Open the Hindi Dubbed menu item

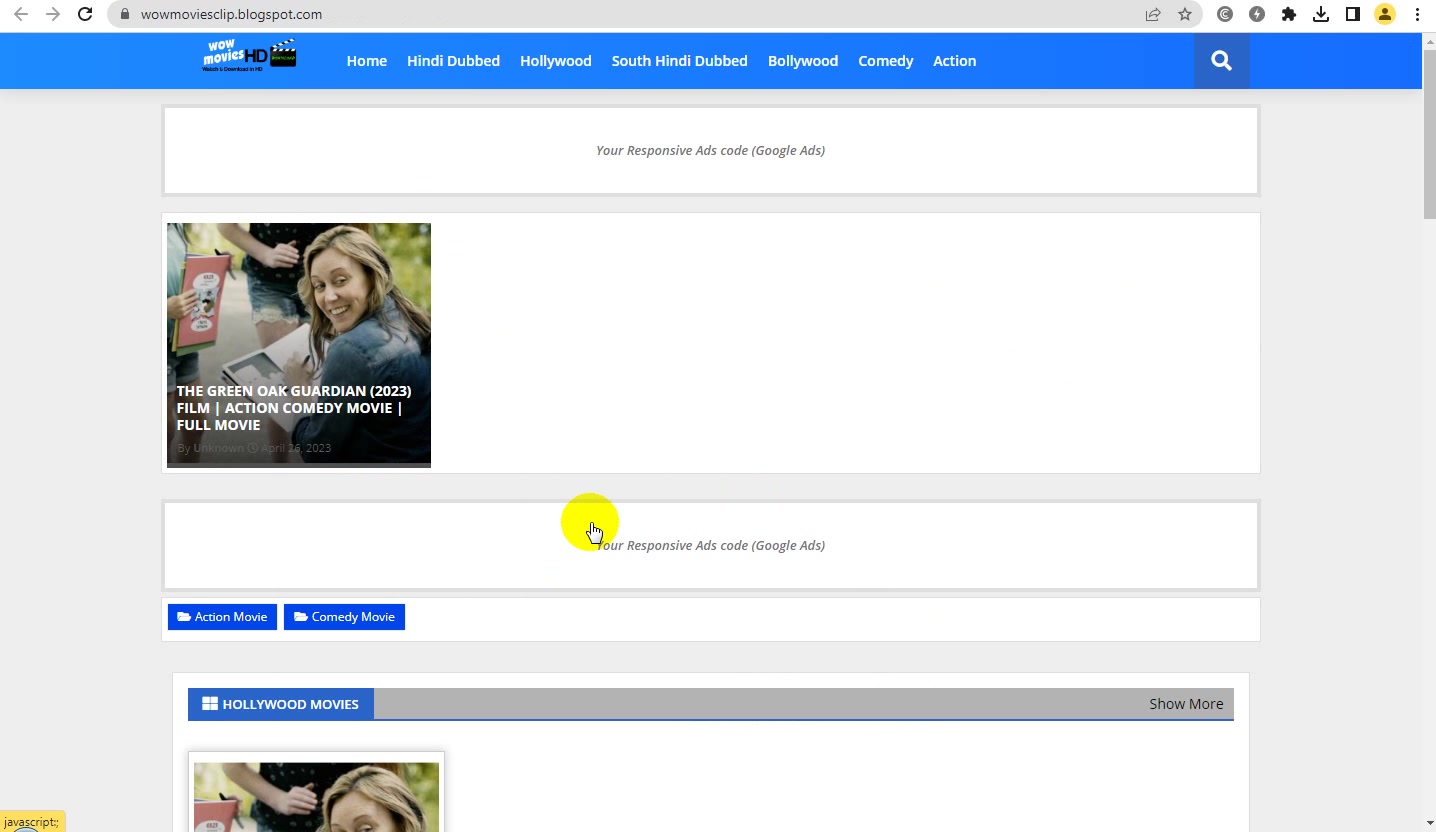(x=453, y=61)
